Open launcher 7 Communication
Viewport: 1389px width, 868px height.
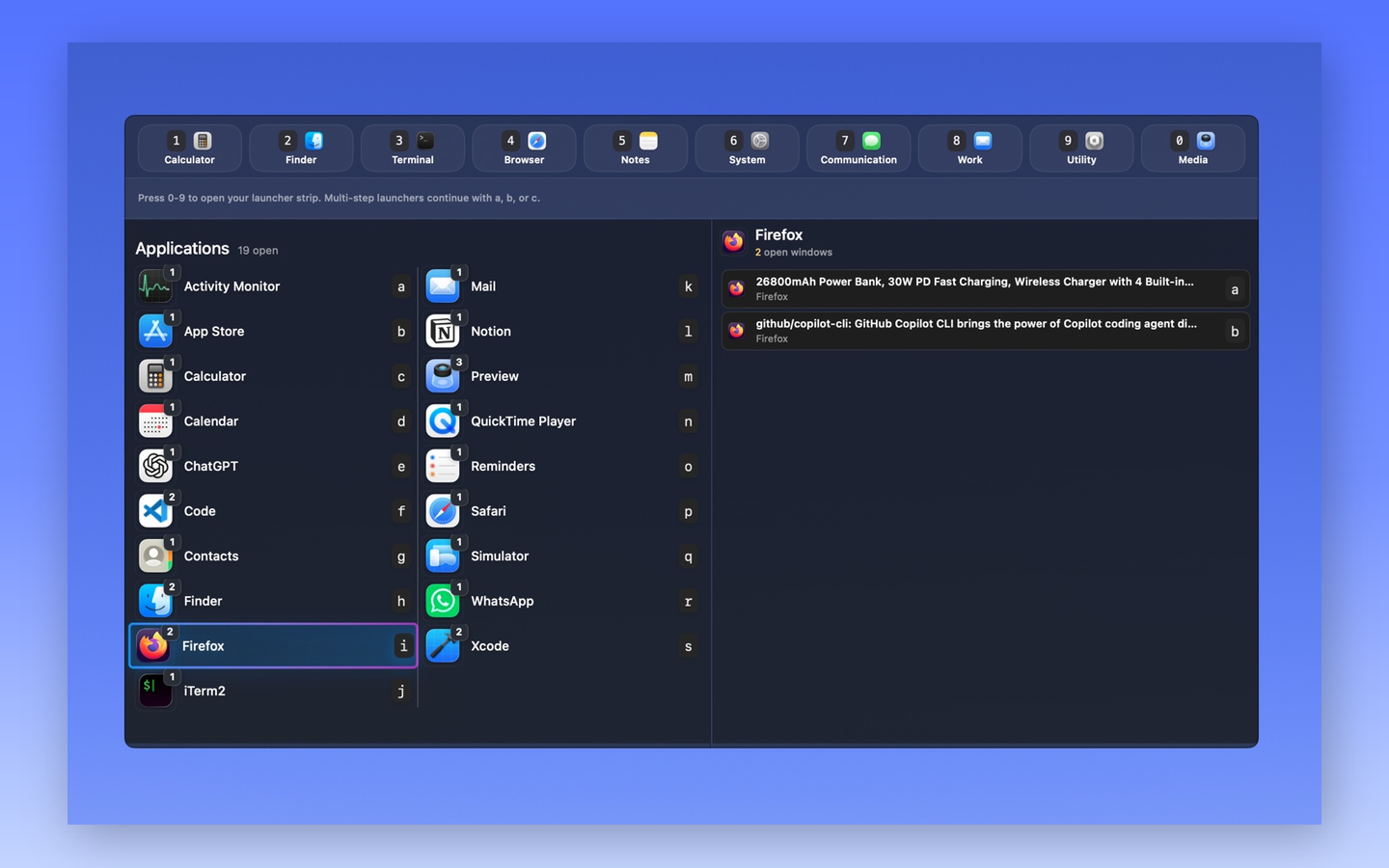pos(858,149)
